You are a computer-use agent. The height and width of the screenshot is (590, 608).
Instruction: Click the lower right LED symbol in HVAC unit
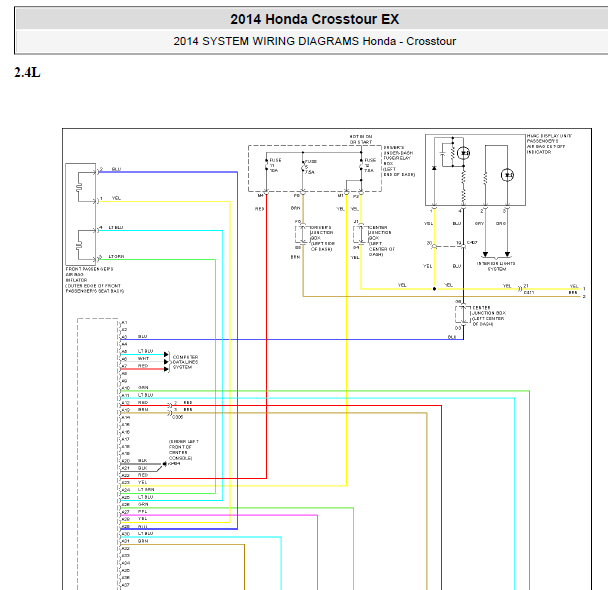(507, 175)
